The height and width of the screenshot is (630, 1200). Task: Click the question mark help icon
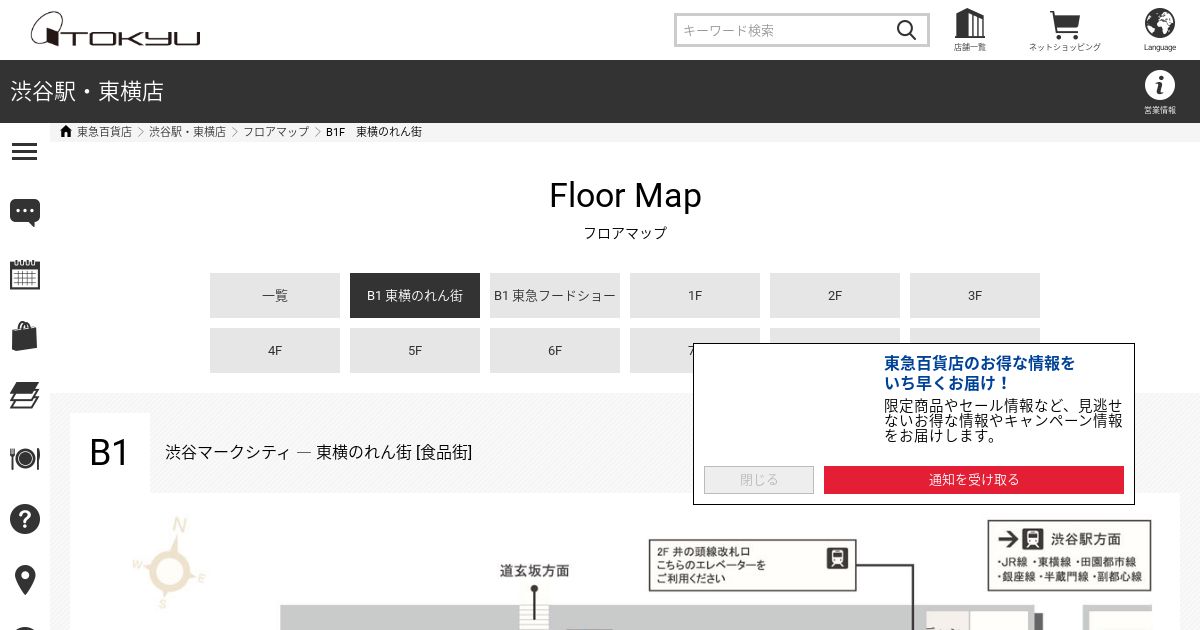[x=24, y=519]
